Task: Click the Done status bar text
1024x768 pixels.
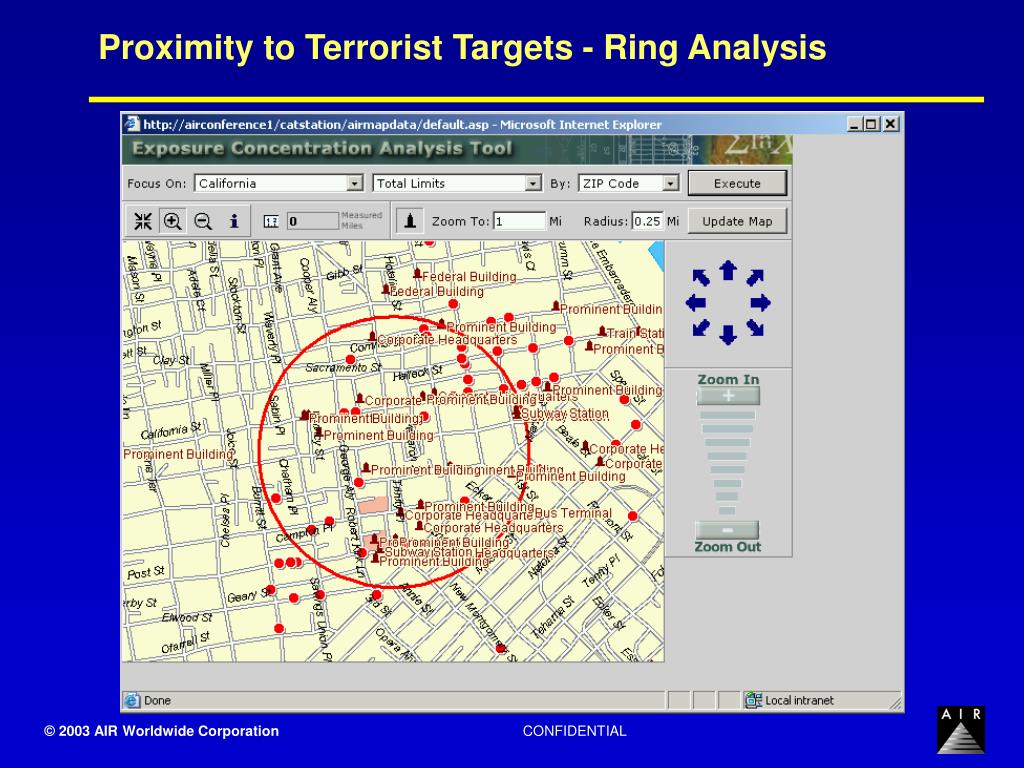Action: (157, 701)
